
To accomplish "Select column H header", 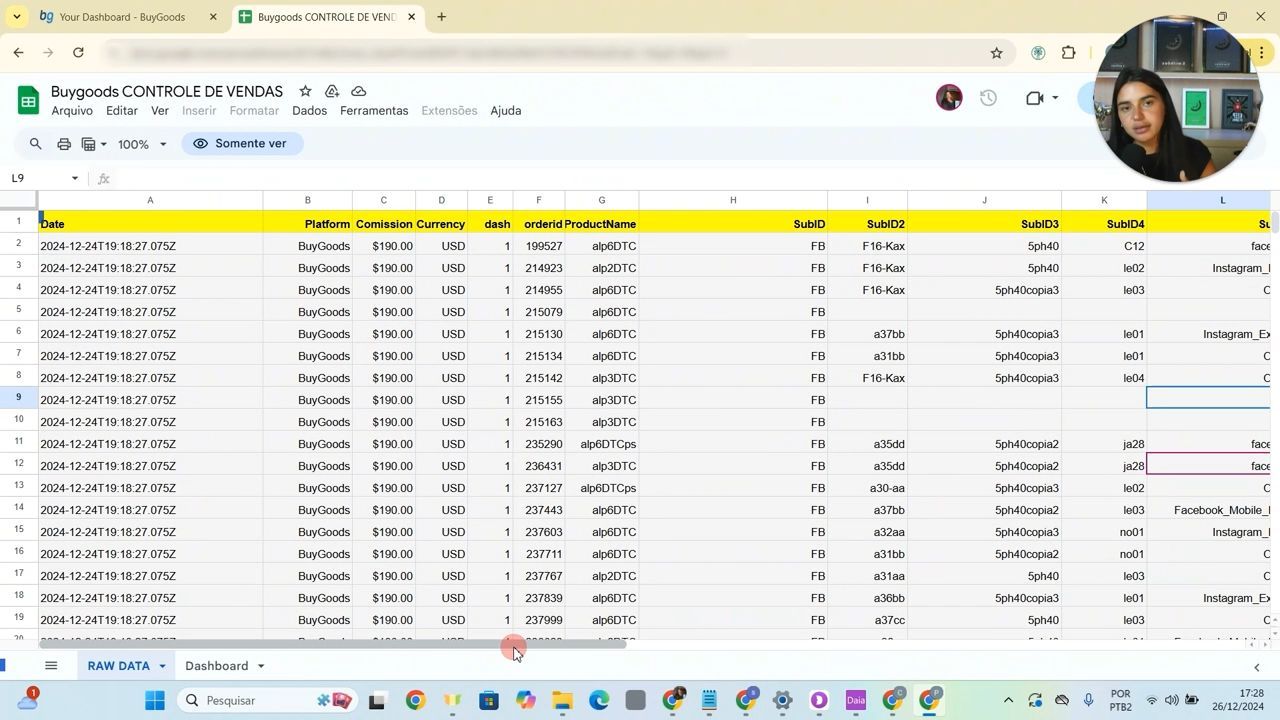I will 733,200.
